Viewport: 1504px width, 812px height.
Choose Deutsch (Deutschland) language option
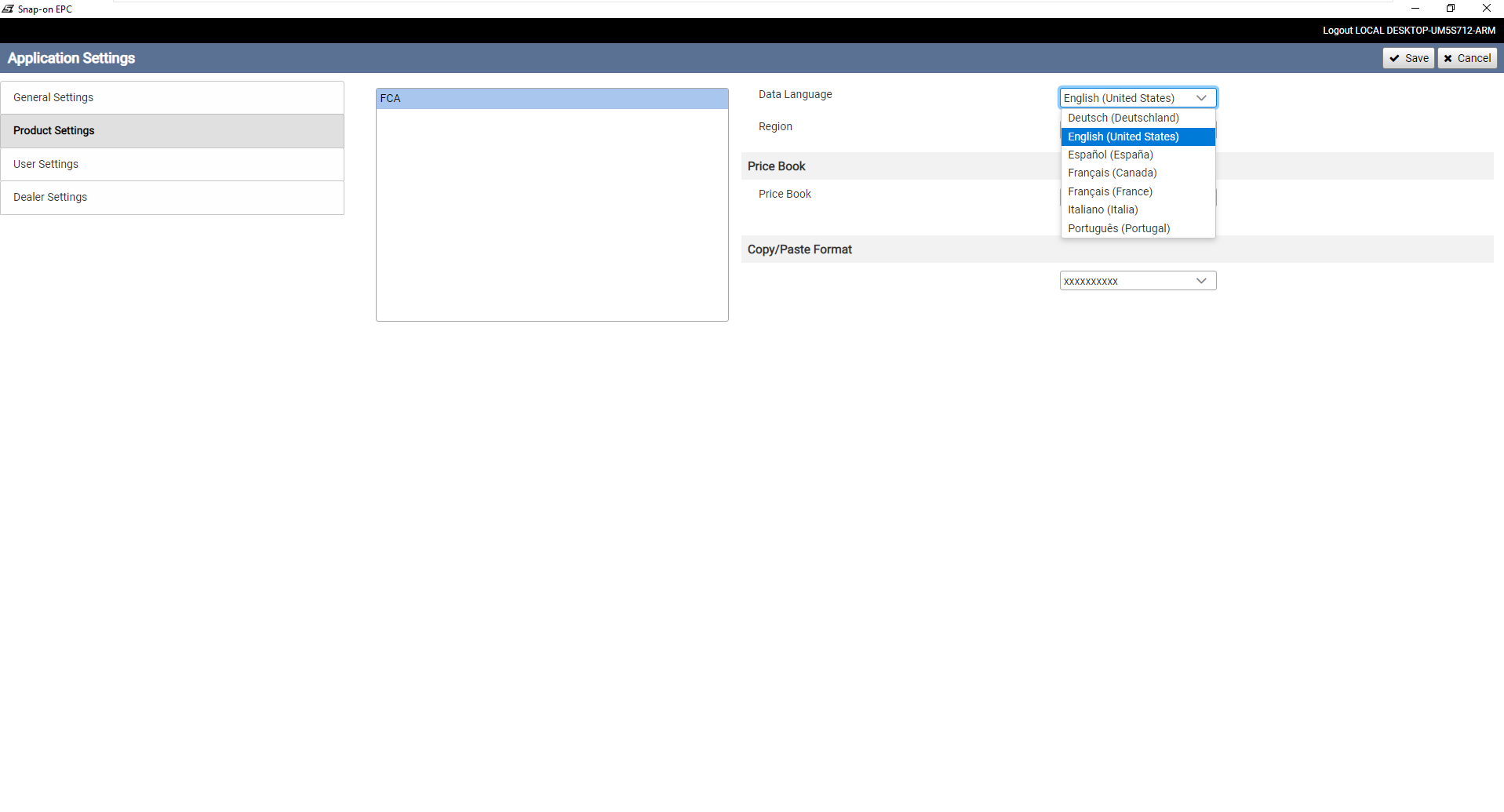1138,118
